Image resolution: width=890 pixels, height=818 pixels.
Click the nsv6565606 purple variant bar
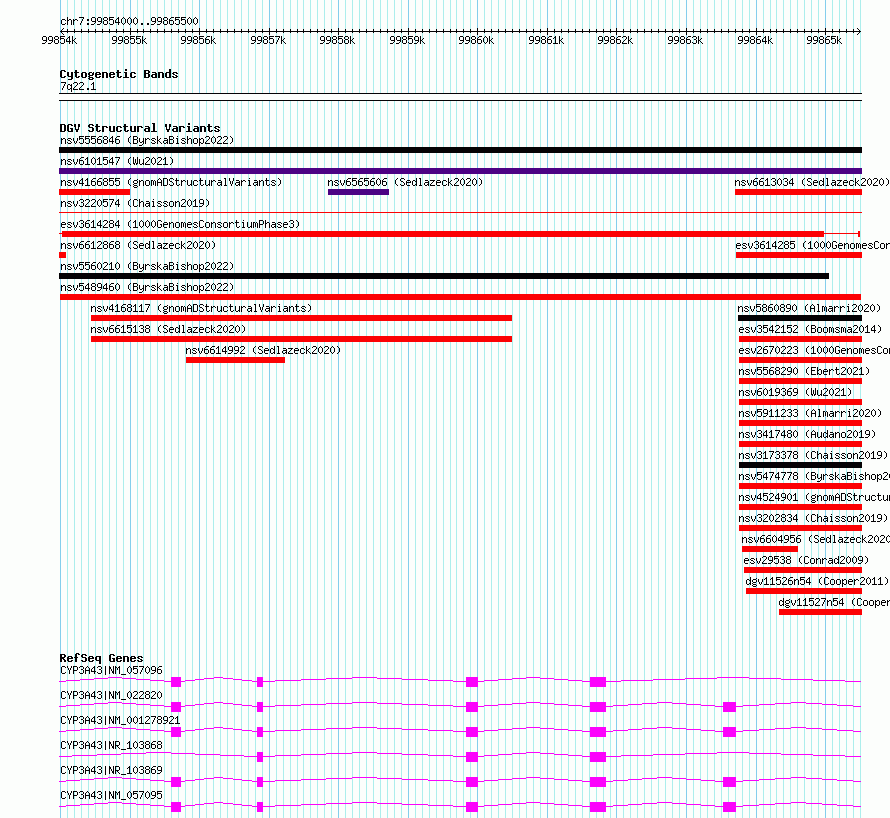358,192
